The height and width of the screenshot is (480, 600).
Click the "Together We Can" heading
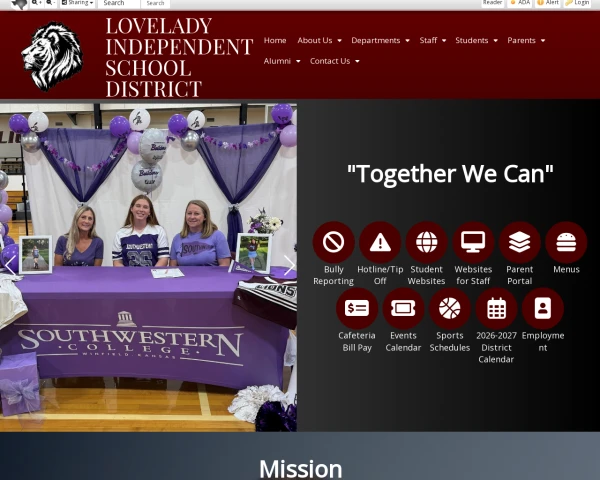[450, 174]
